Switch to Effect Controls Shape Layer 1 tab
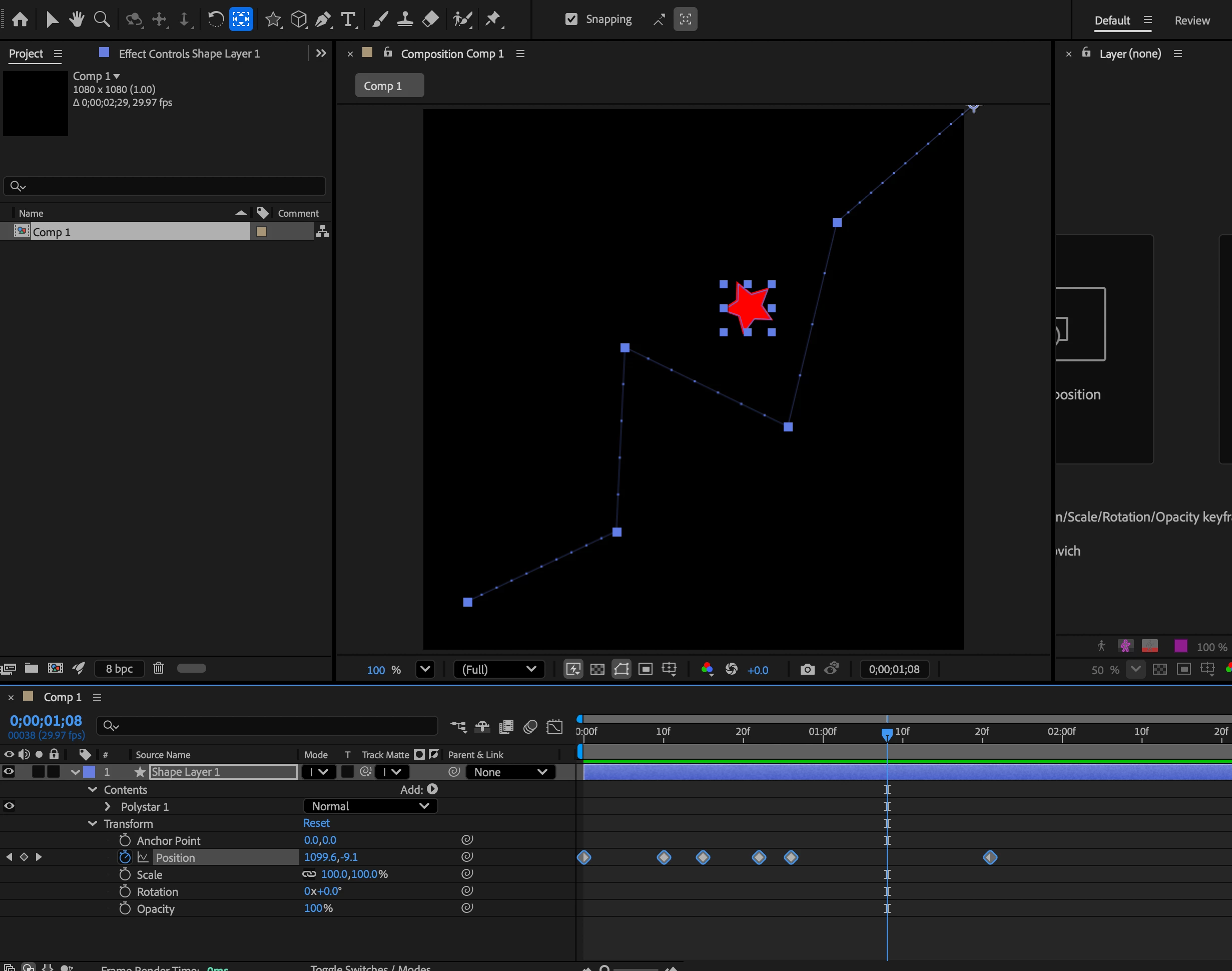Screen dimensions: 1232x971 pyautogui.click(x=189, y=54)
